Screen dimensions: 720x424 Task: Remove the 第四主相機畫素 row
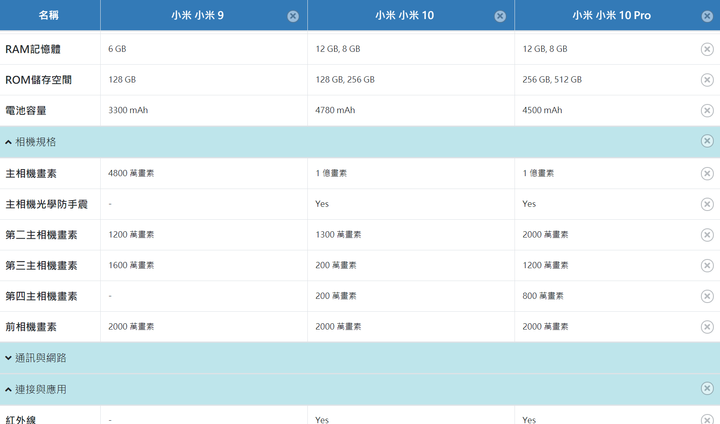707,296
